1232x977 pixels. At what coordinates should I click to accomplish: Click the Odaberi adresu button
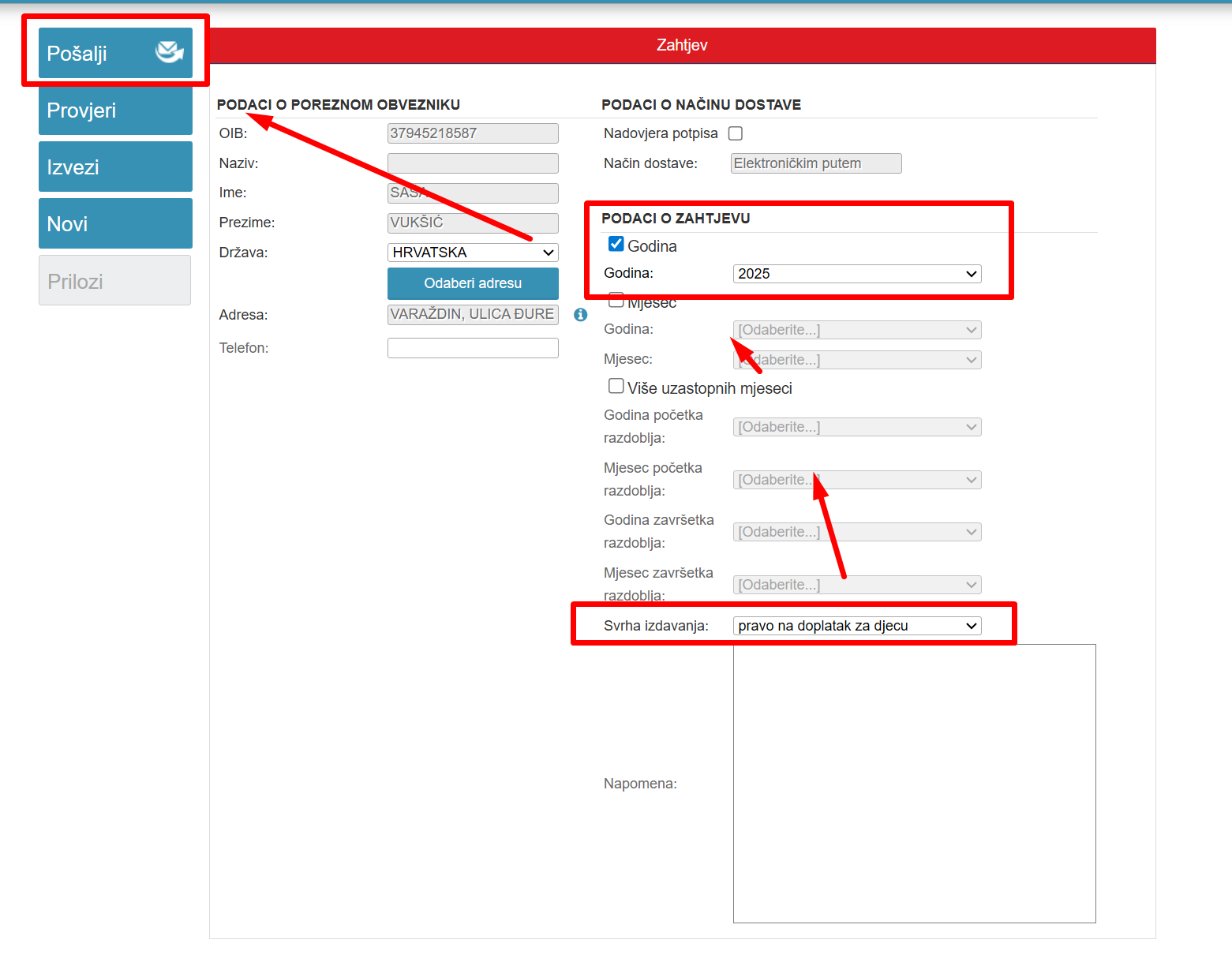click(473, 283)
